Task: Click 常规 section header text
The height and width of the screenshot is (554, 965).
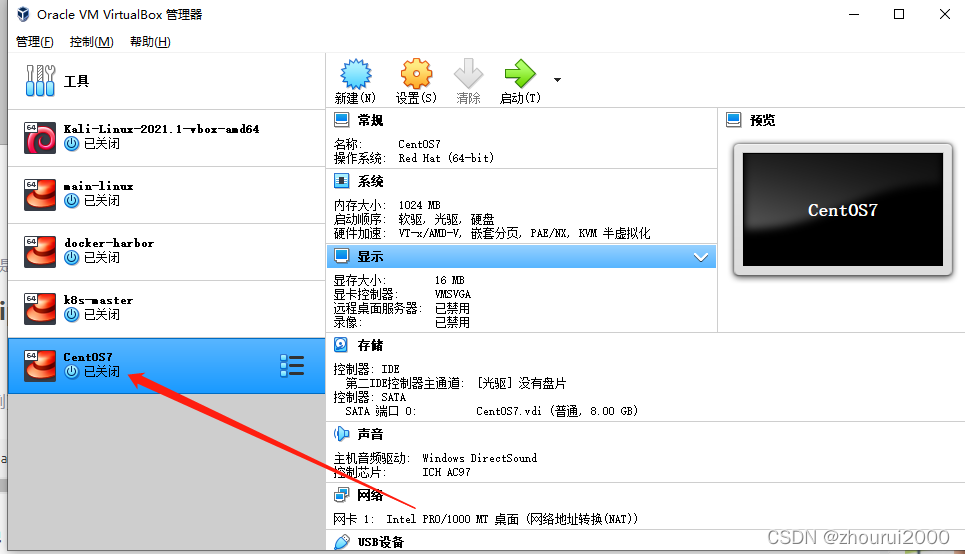Action: click(x=370, y=120)
